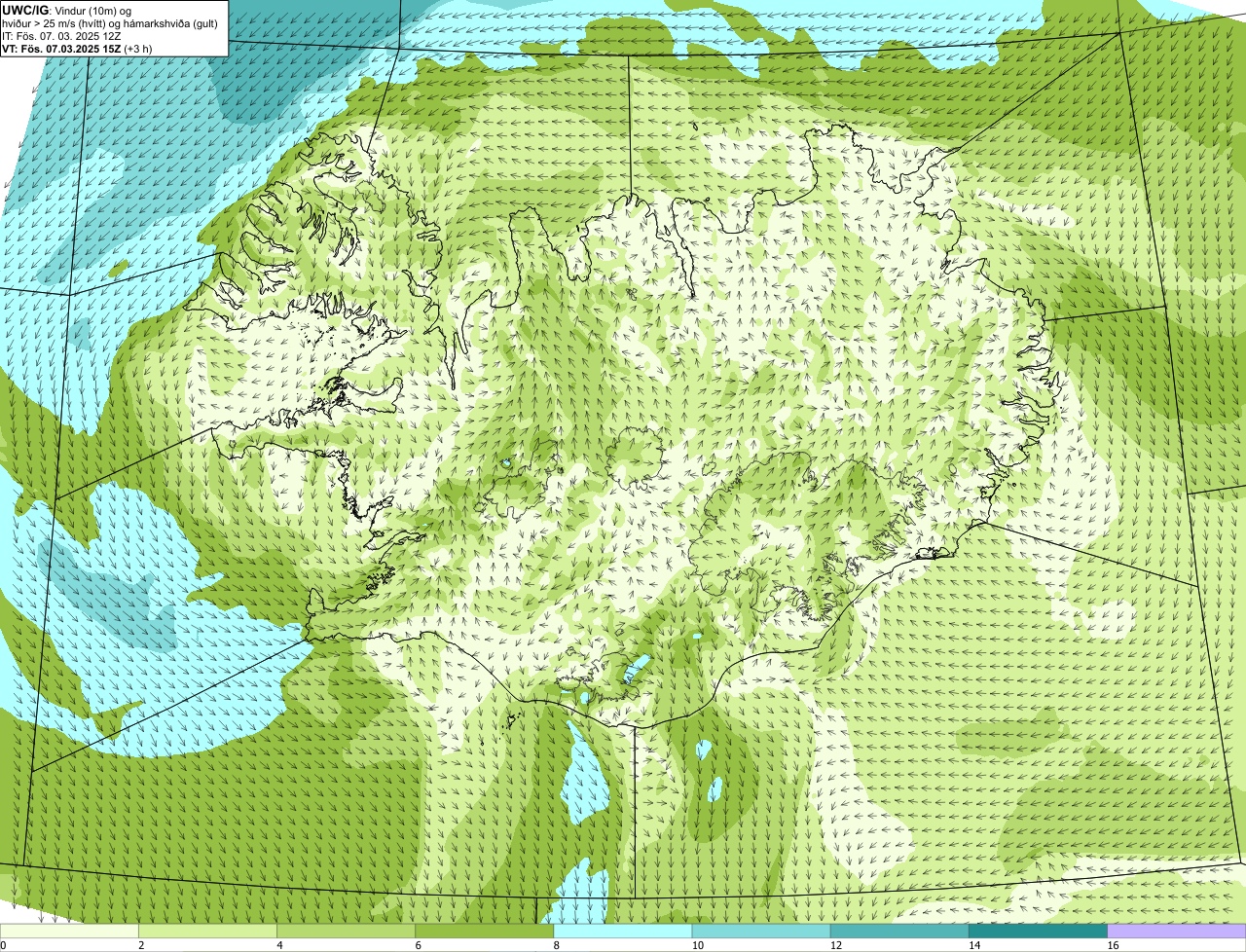Click the dark teal 14–16 legend swatch

pos(1038,932)
